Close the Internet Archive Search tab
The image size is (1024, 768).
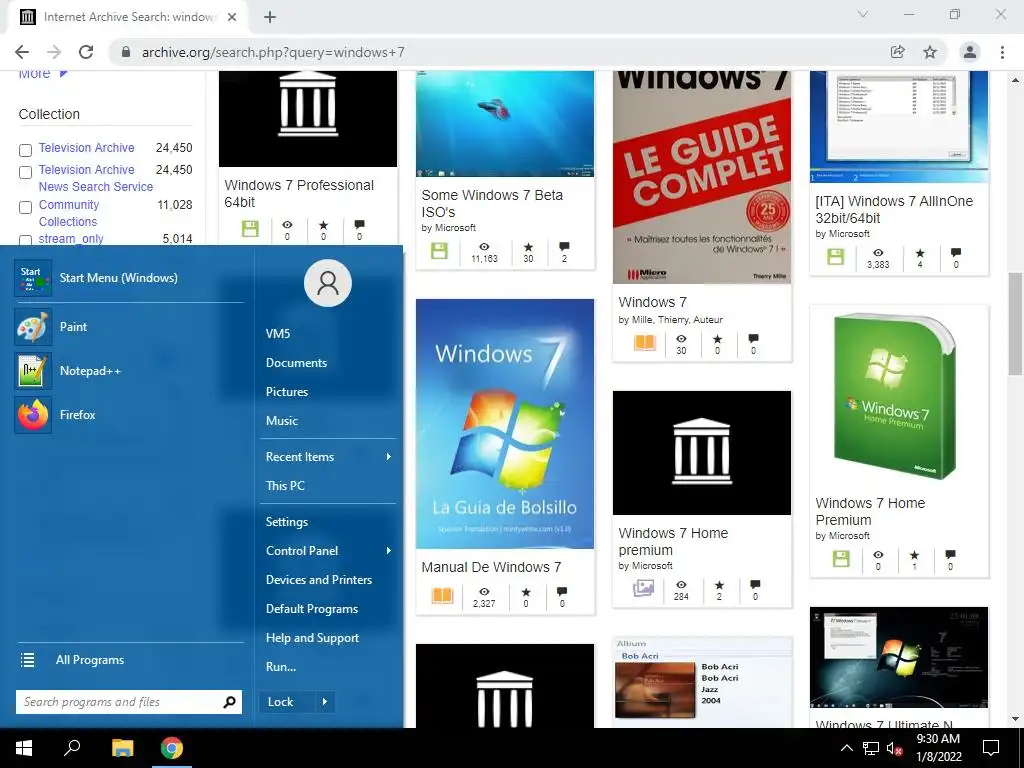pyautogui.click(x=232, y=17)
